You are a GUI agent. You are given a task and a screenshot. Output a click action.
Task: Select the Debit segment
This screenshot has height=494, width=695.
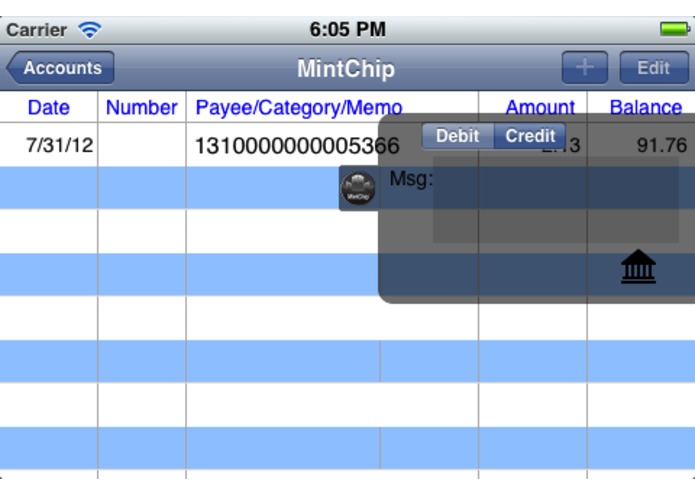(457, 136)
